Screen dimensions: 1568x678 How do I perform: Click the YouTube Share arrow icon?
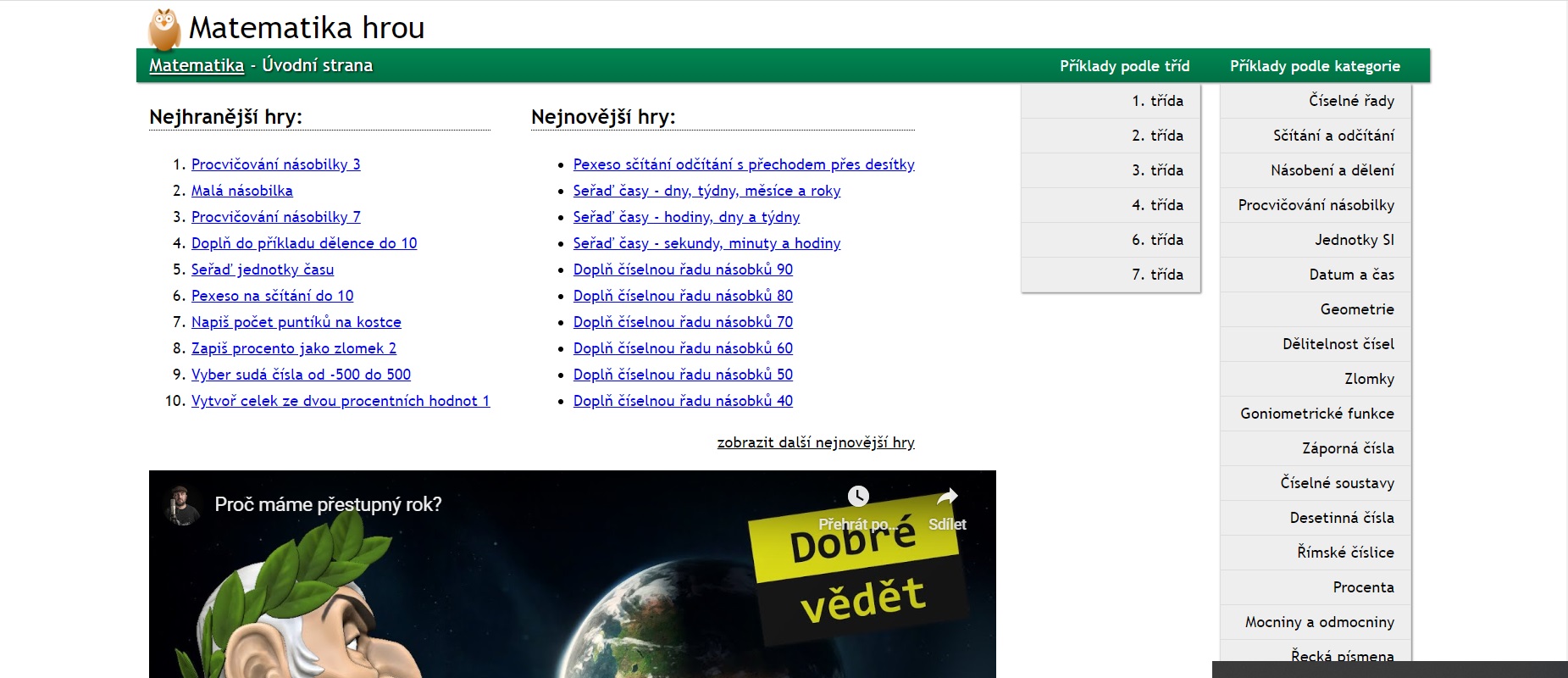click(x=947, y=496)
